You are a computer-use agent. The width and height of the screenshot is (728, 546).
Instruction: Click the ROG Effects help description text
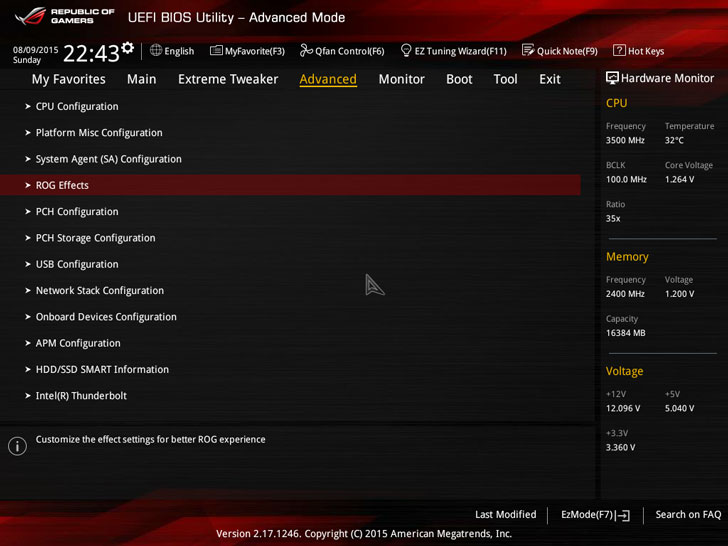pos(150,440)
